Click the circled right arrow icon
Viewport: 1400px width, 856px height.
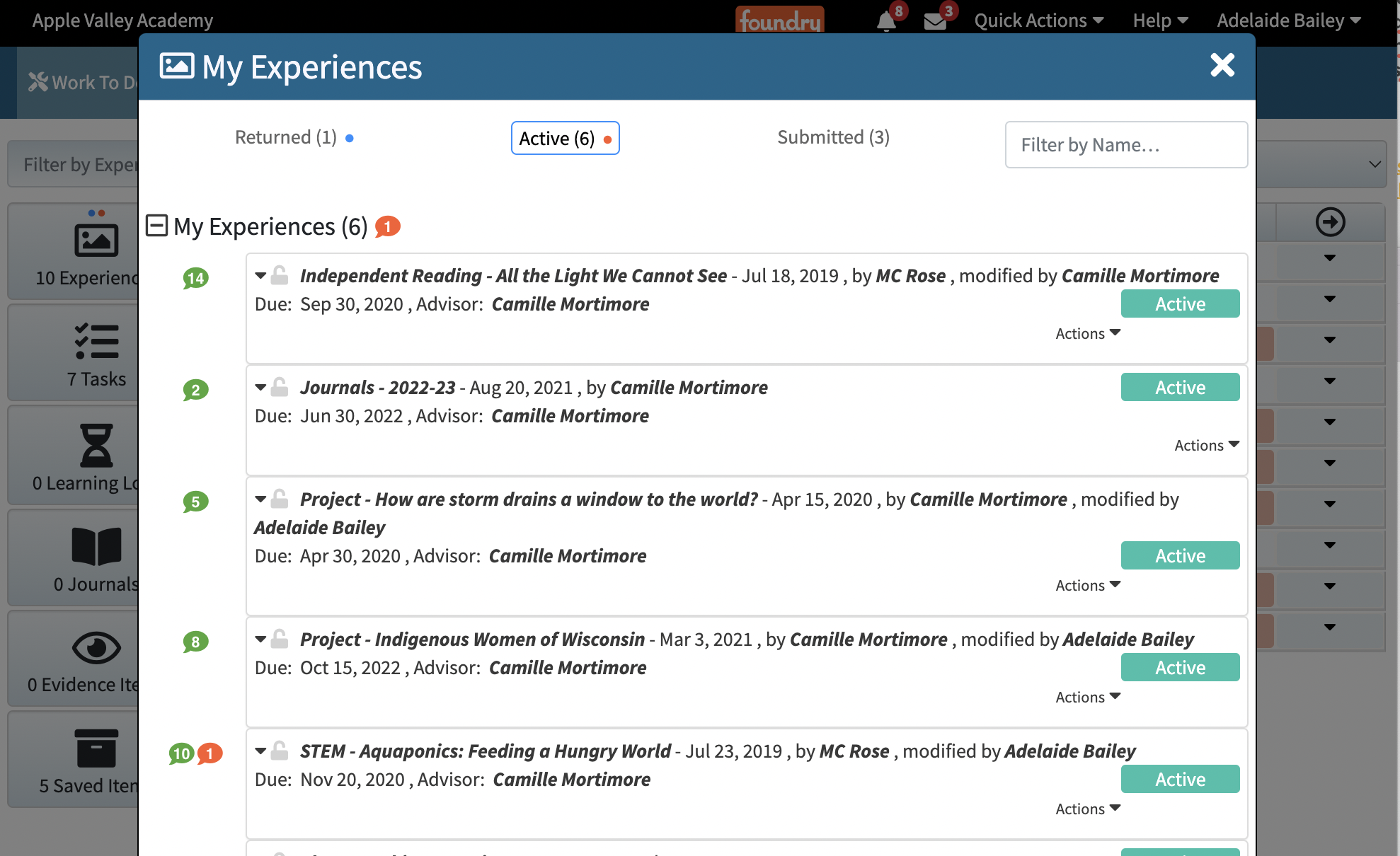pyautogui.click(x=1330, y=222)
